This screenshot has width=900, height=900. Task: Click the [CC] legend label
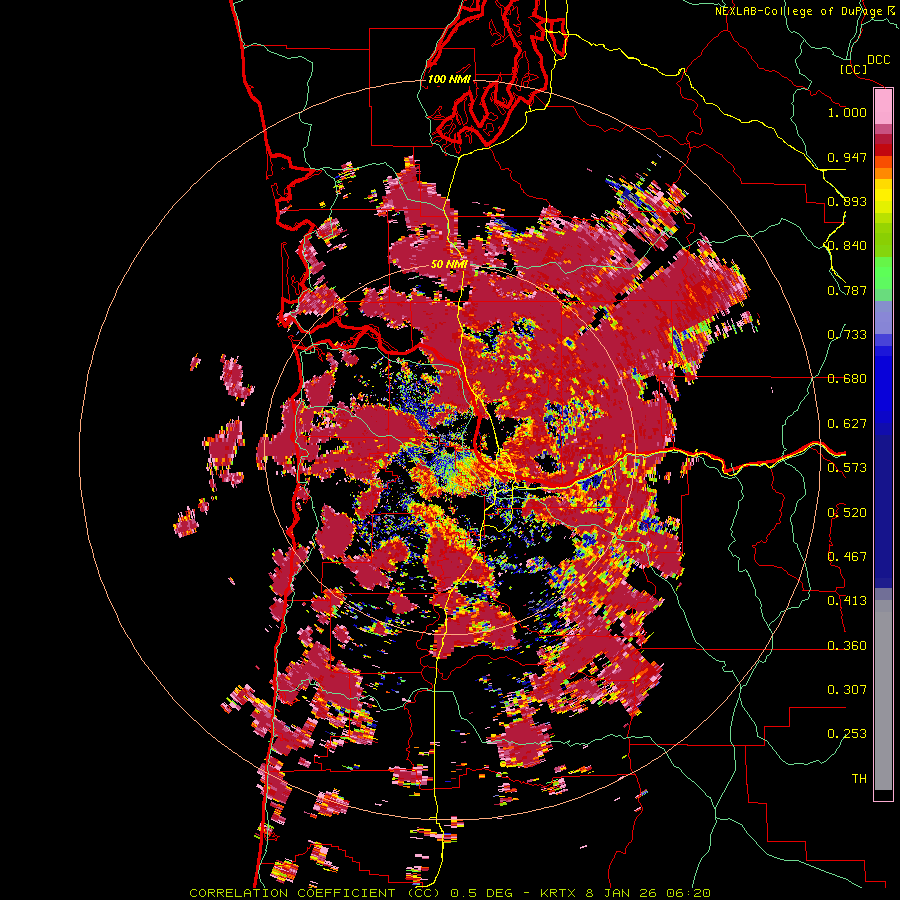pyautogui.click(x=853, y=69)
